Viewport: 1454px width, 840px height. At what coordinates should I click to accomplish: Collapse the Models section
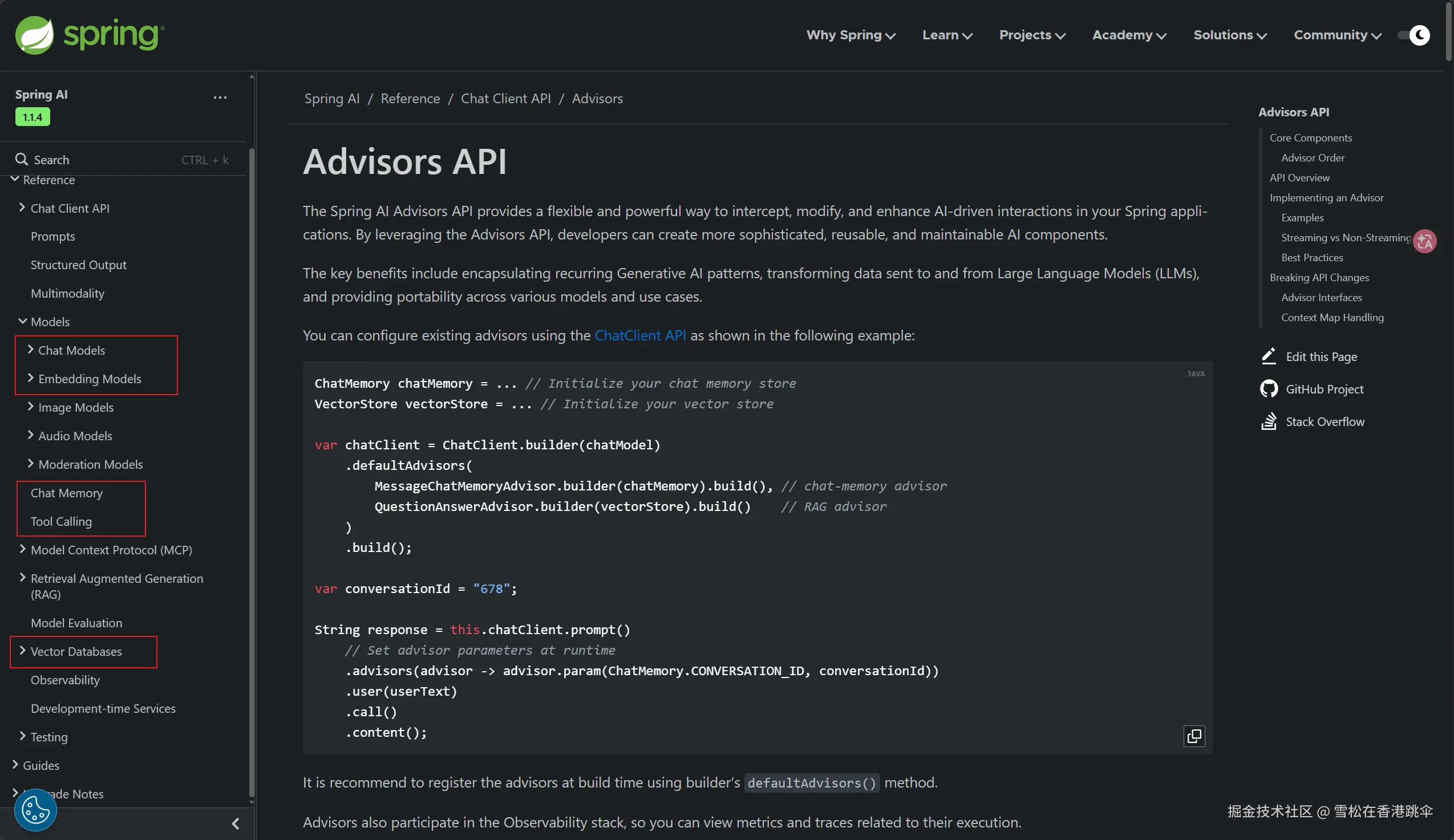(22, 322)
